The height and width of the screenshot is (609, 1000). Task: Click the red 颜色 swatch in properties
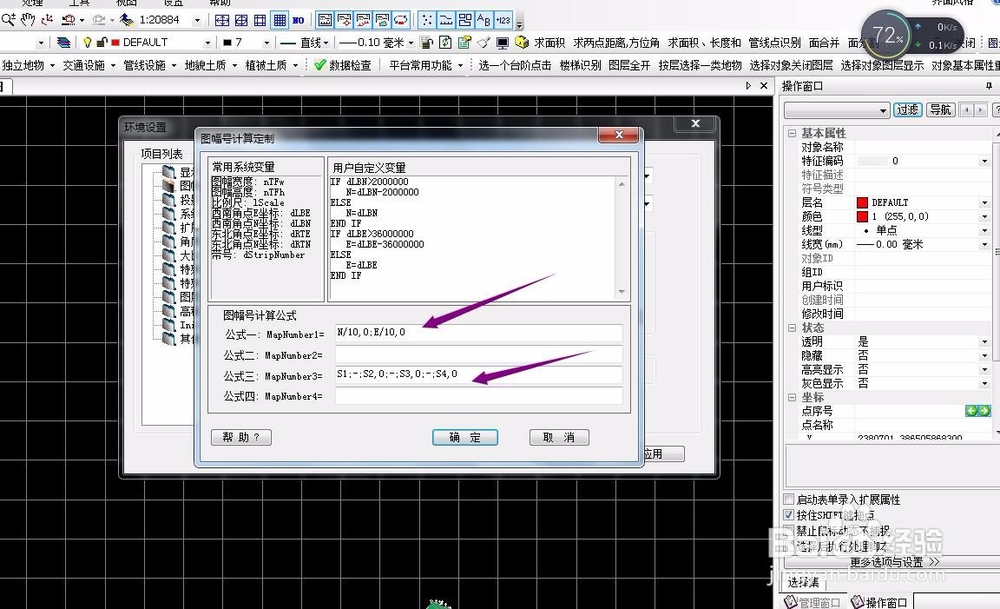click(862, 217)
